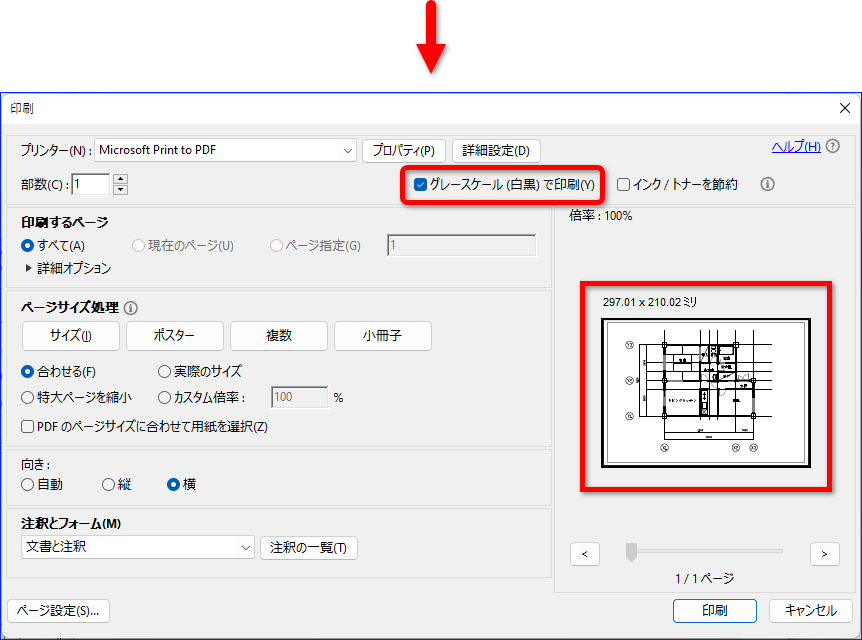Select the 現在のページ radio button
The width and height of the screenshot is (862, 640).
tap(135, 245)
